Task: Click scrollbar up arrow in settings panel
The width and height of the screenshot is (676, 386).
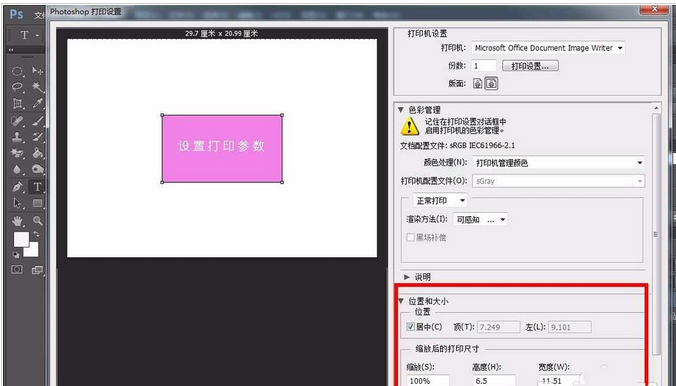Action: click(656, 108)
